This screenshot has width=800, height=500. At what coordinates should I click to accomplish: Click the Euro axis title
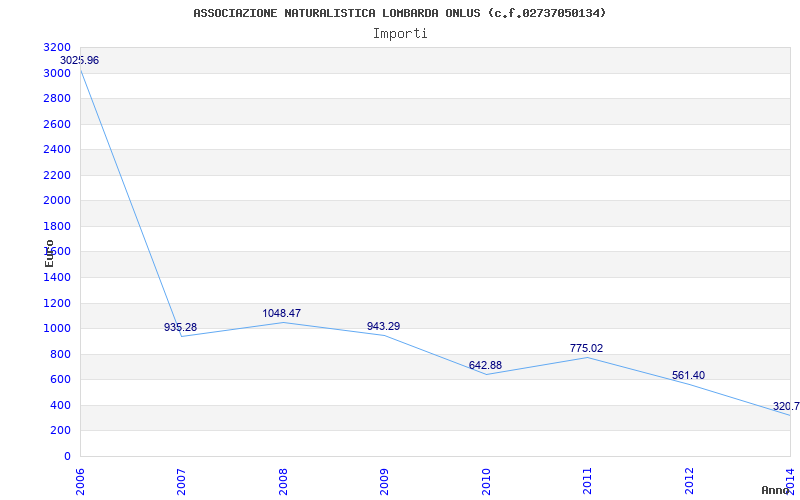[x=49, y=253]
